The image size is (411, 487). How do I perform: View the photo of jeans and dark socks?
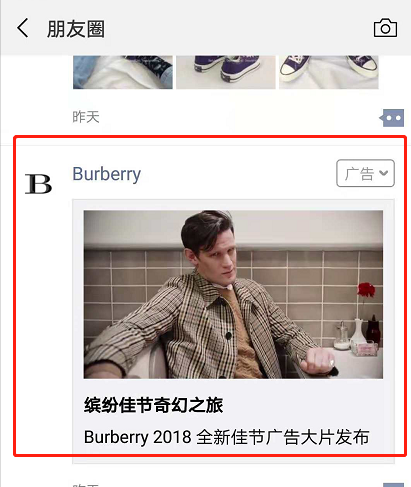pos(123,72)
